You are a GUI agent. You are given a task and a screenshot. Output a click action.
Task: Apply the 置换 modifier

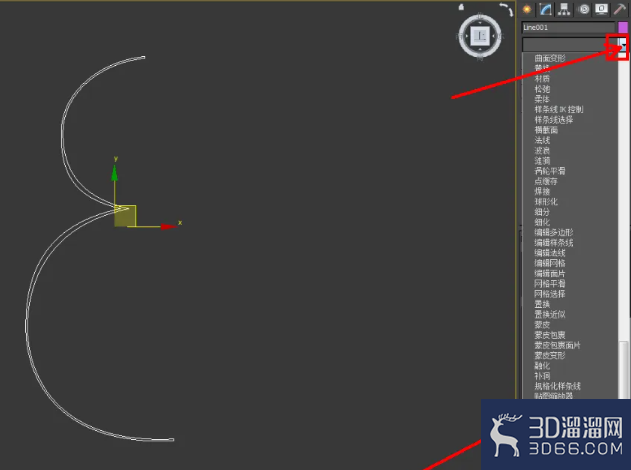542,304
